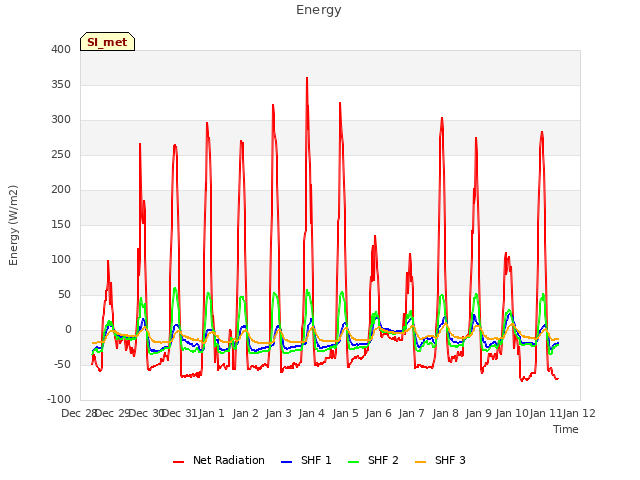Click the 350 y-axis tick label
The image size is (640, 480).
tap(61, 84)
